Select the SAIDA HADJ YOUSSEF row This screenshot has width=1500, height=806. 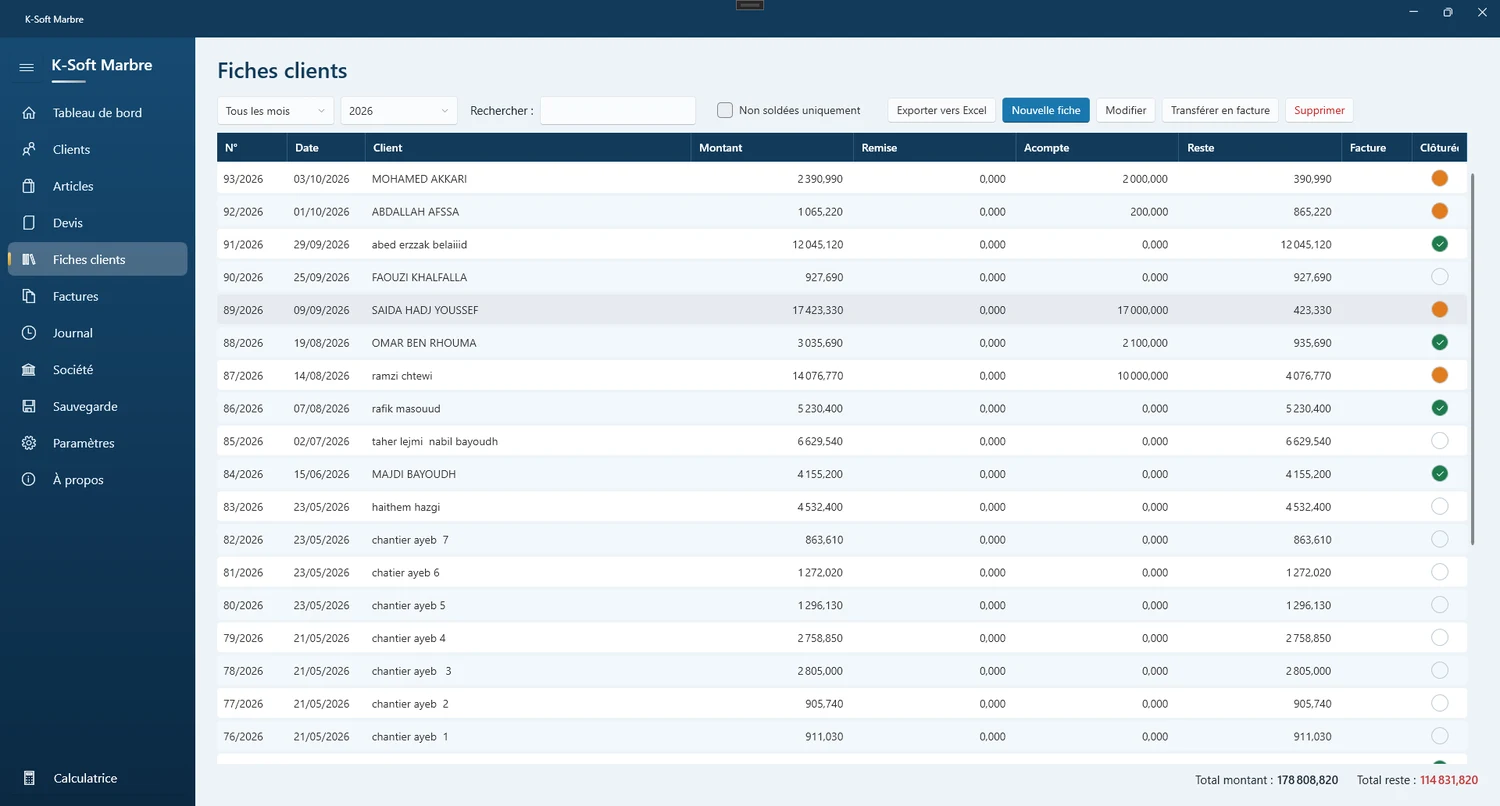(842, 310)
